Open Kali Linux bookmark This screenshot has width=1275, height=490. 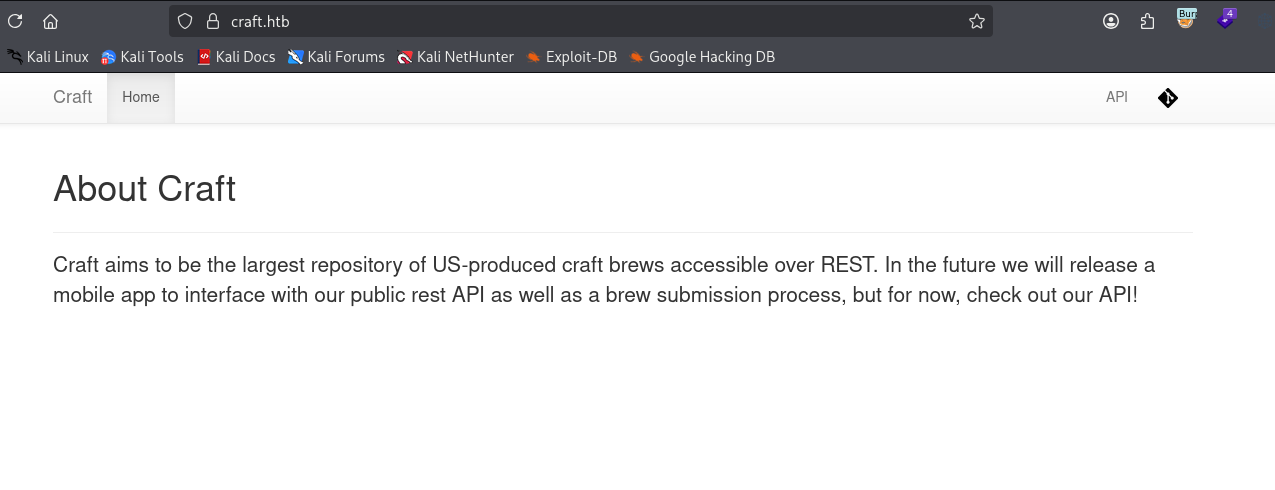click(48, 57)
